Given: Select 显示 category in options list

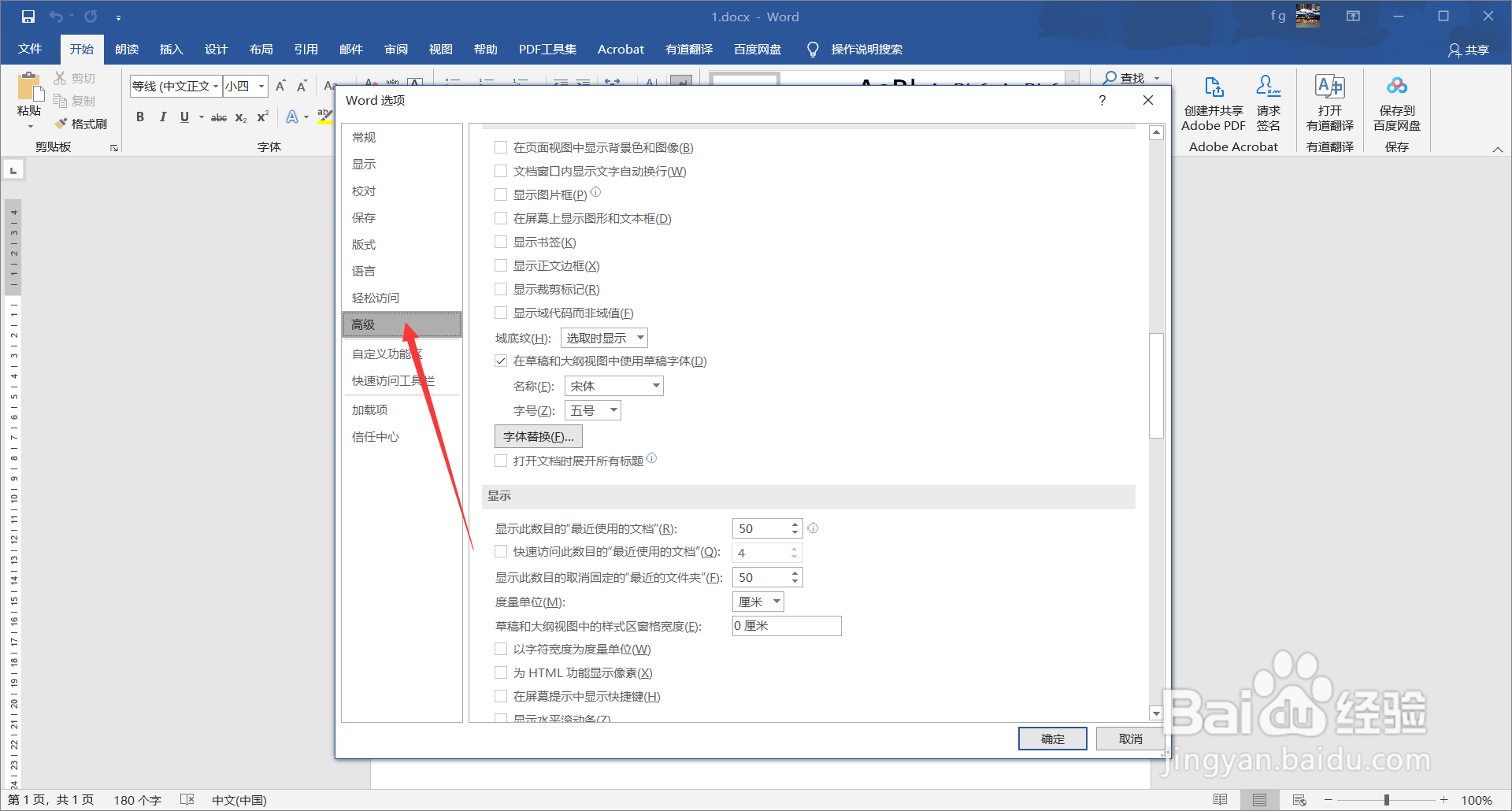Looking at the screenshot, I should [402, 164].
